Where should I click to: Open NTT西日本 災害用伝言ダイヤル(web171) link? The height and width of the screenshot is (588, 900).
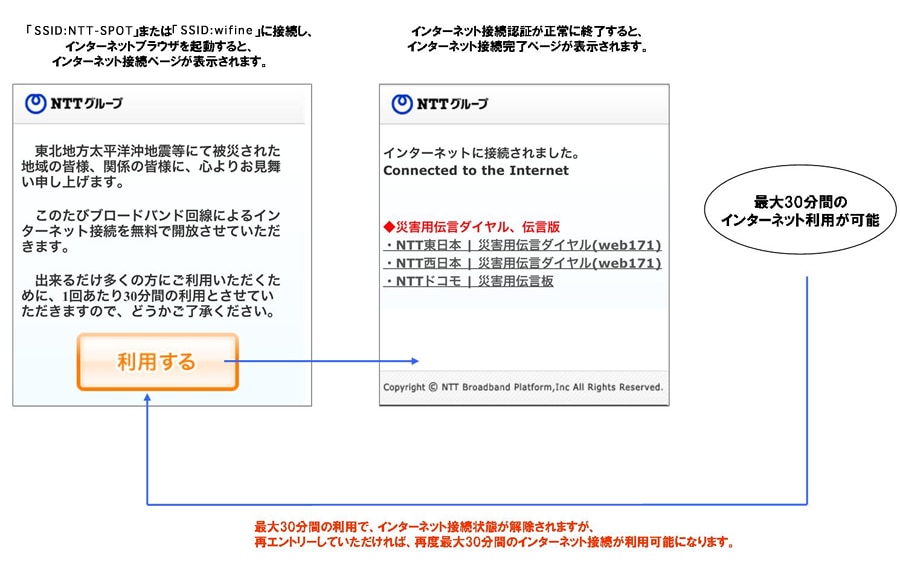pos(522,263)
